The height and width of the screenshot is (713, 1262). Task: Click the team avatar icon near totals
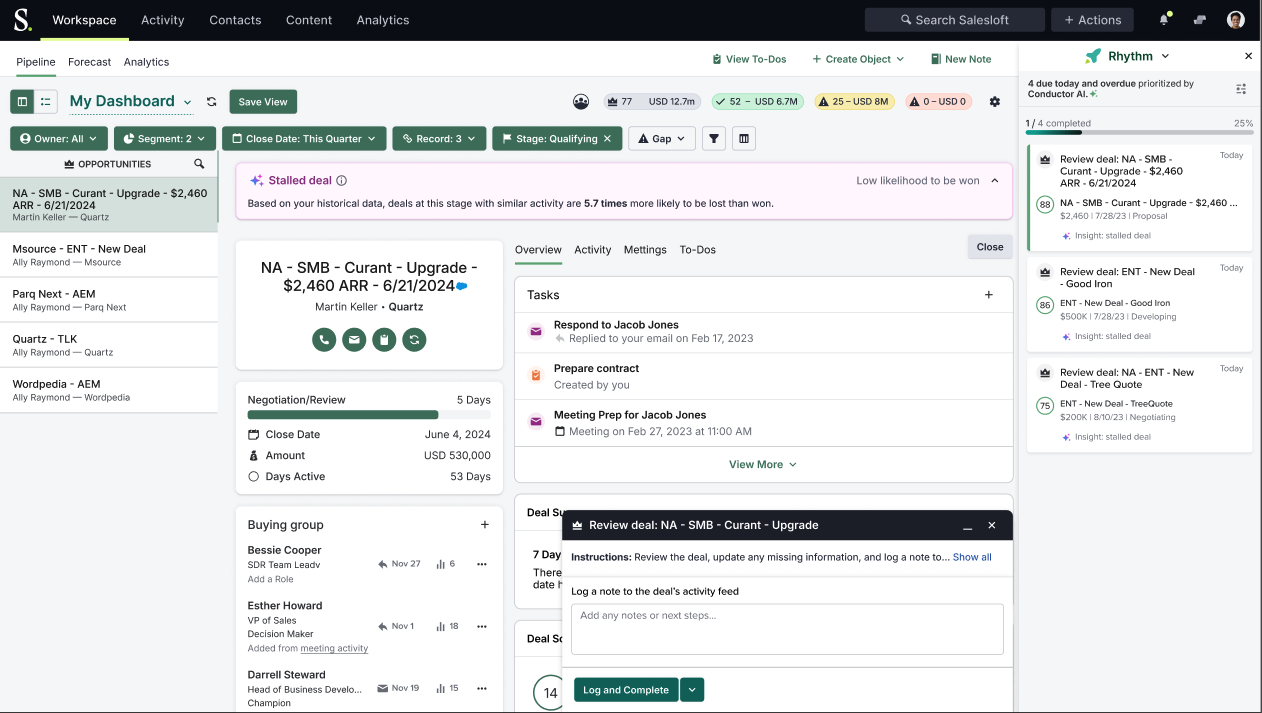coord(581,101)
